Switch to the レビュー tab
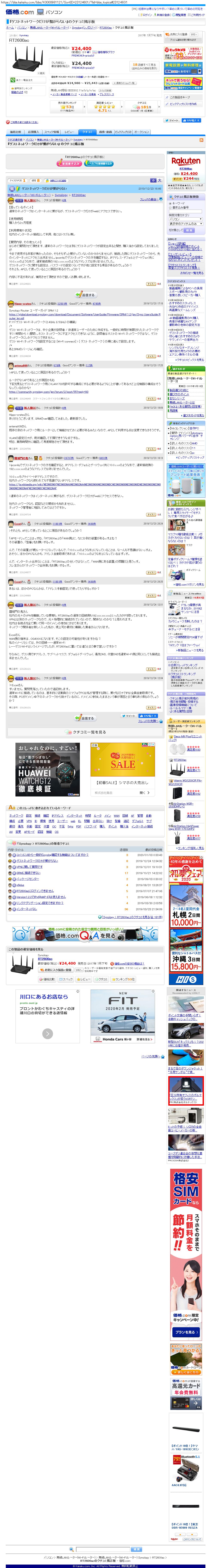The image size is (211, 1568). pos(69,132)
